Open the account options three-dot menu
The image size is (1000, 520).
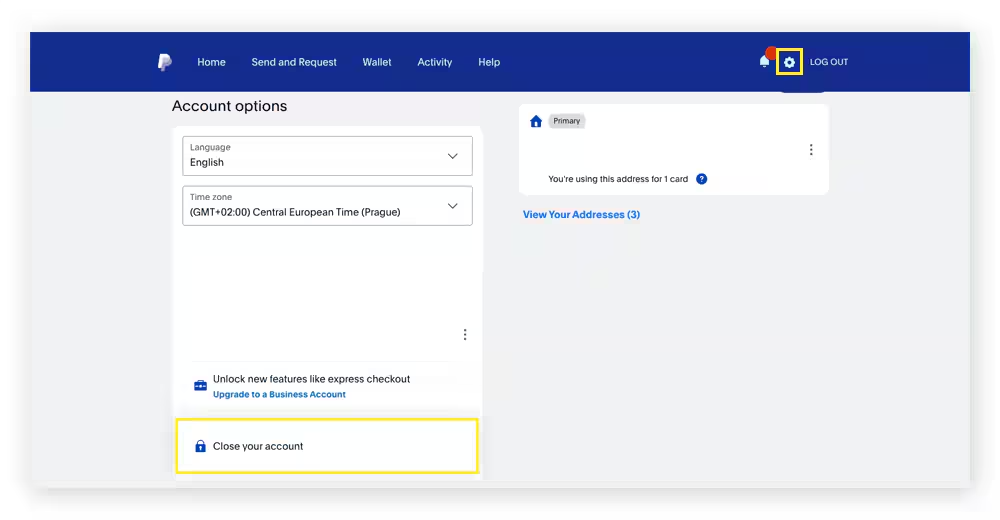point(465,334)
